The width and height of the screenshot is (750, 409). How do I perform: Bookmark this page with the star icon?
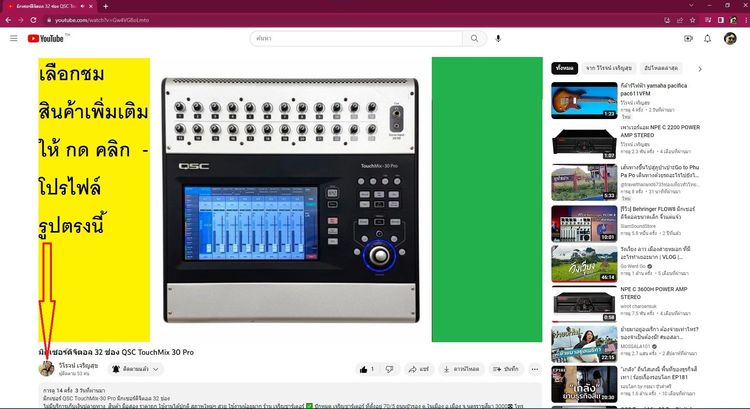692,20
